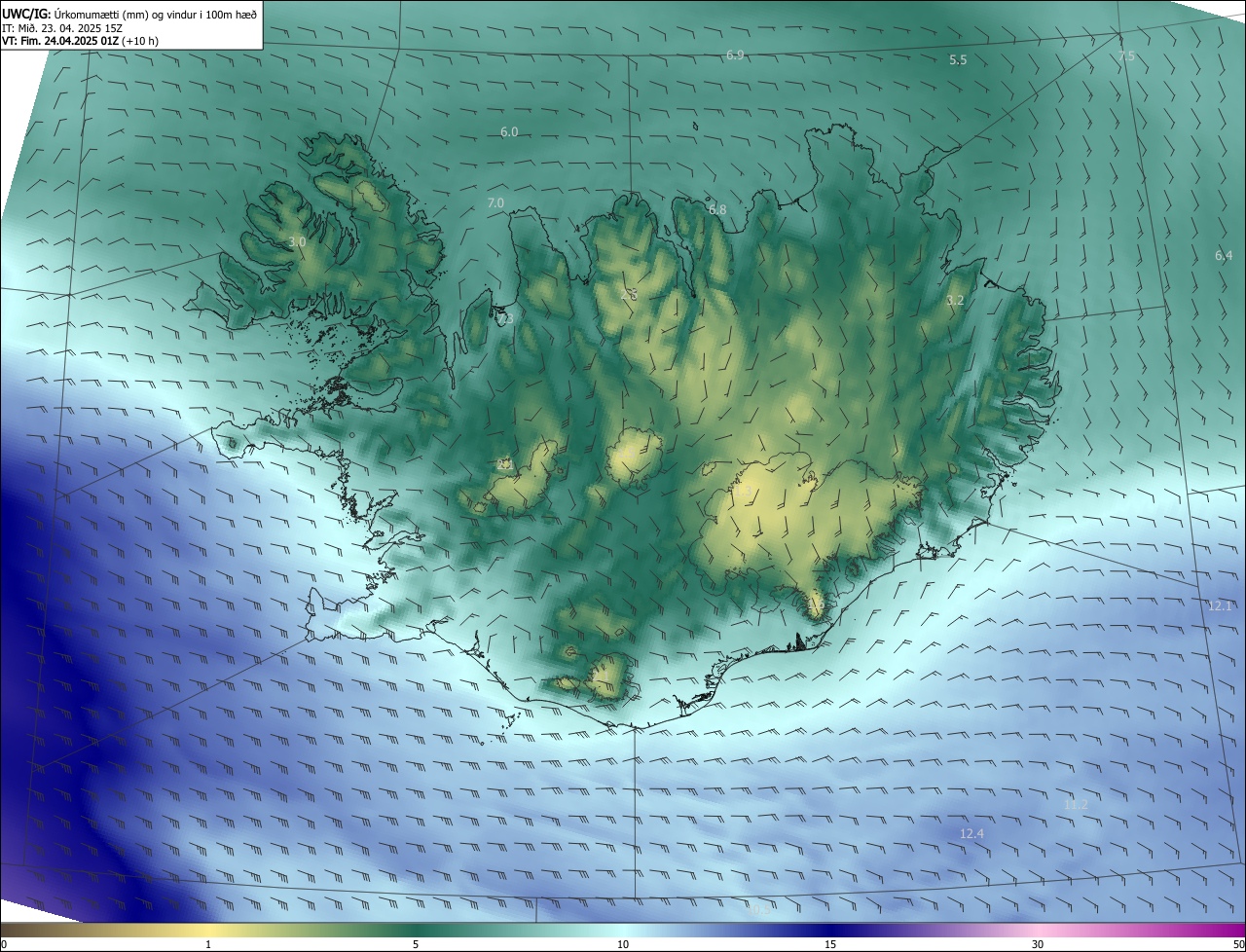The image size is (1246, 952).
Task: Click the 5.5 value label on map
Action: click(958, 60)
